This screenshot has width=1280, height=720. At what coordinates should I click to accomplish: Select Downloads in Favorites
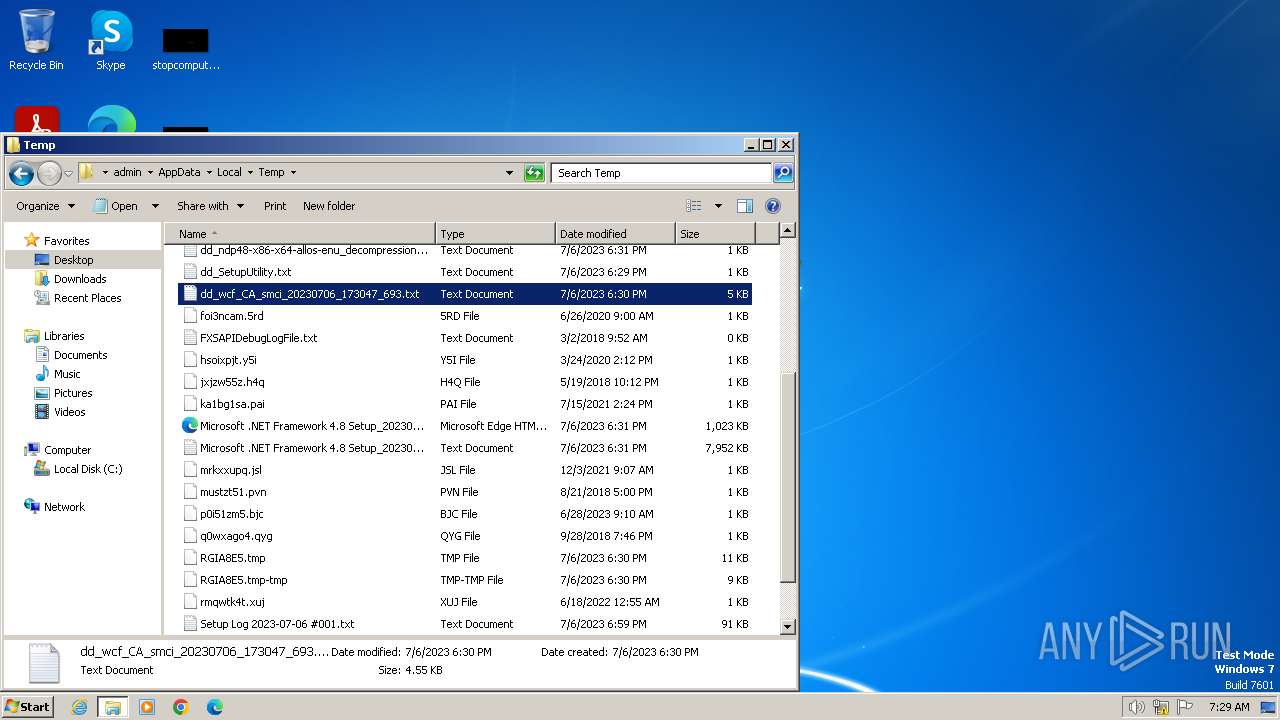click(80, 279)
